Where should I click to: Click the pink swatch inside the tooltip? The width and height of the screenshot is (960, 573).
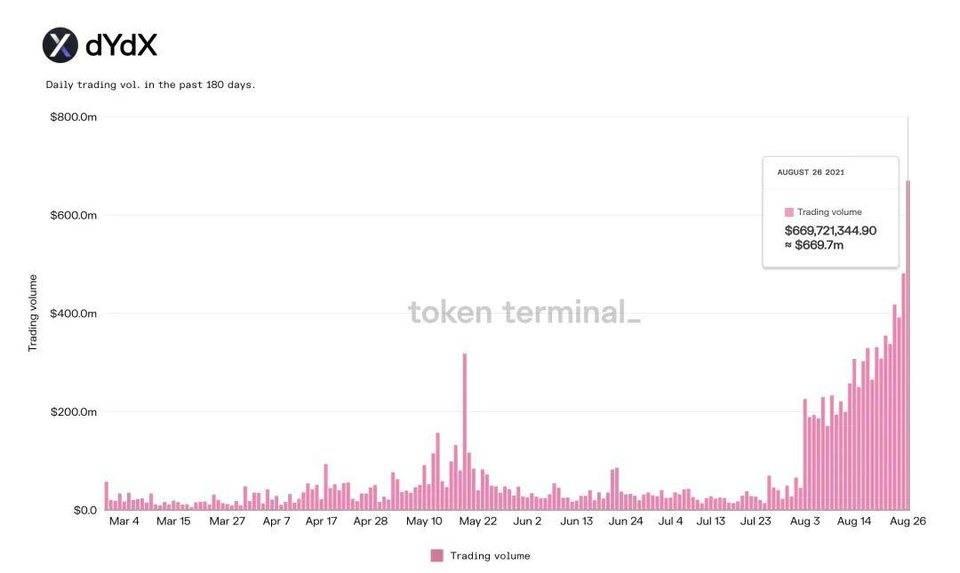(x=789, y=212)
